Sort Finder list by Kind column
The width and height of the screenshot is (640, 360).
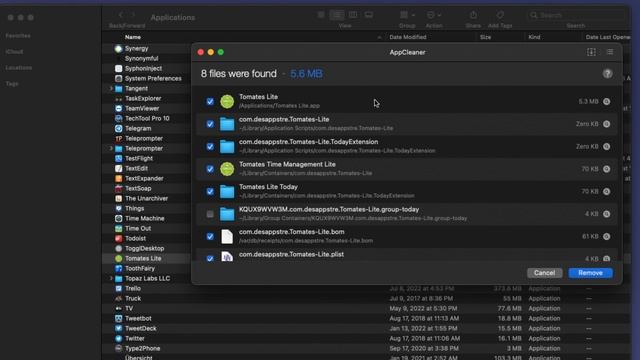pyautogui.click(x=534, y=37)
